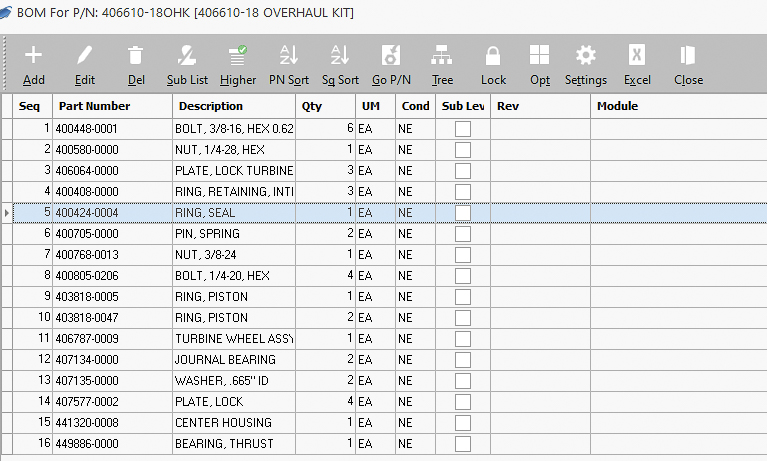Check Sub Lev box for RING, SEAL row
This screenshot has width=767, height=461.
[463, 213]
